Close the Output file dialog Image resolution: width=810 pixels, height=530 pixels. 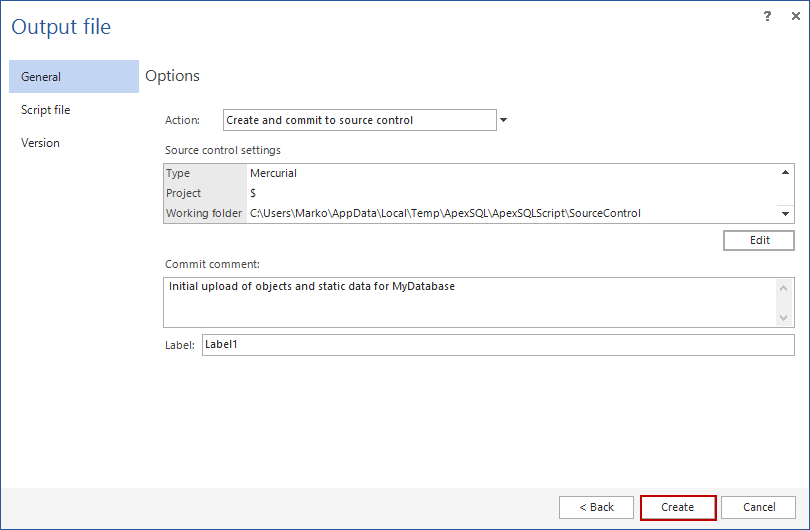pos(791,16)
